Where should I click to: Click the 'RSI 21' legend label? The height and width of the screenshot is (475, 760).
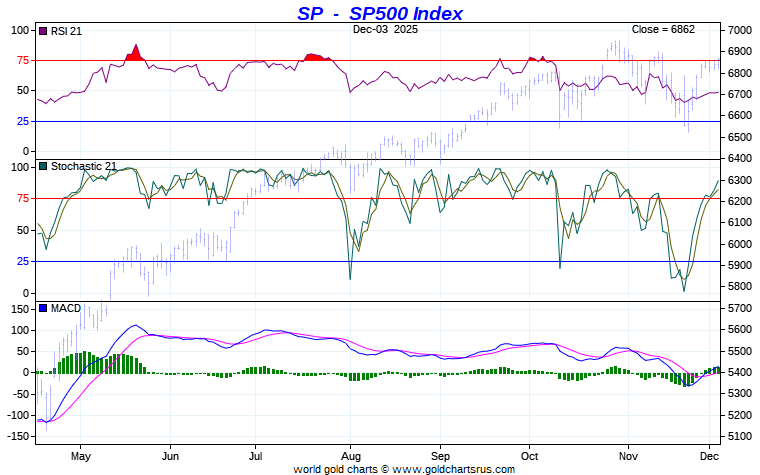(66, 31)
